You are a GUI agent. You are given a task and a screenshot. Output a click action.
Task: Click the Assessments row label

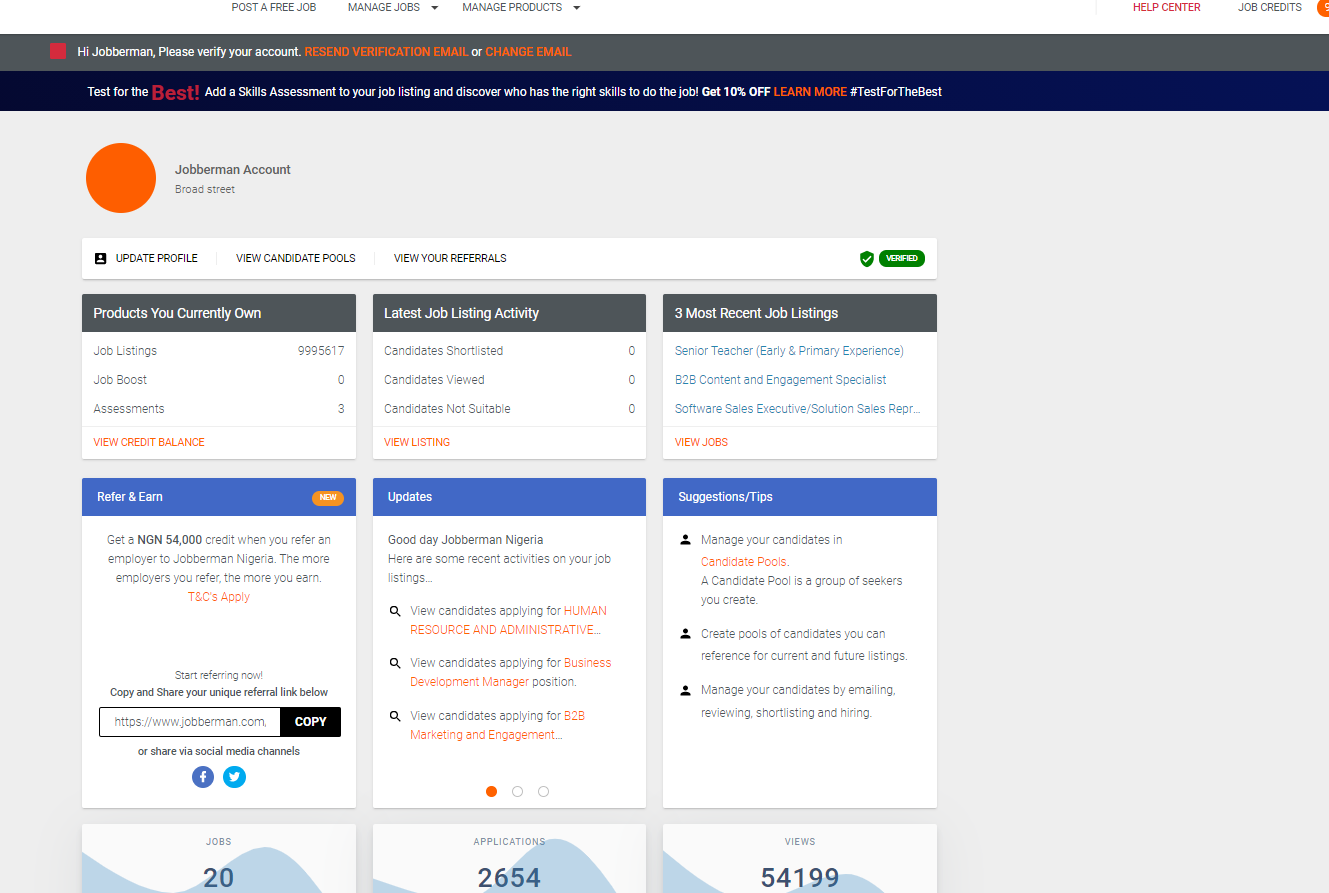[x=129, y=409]
